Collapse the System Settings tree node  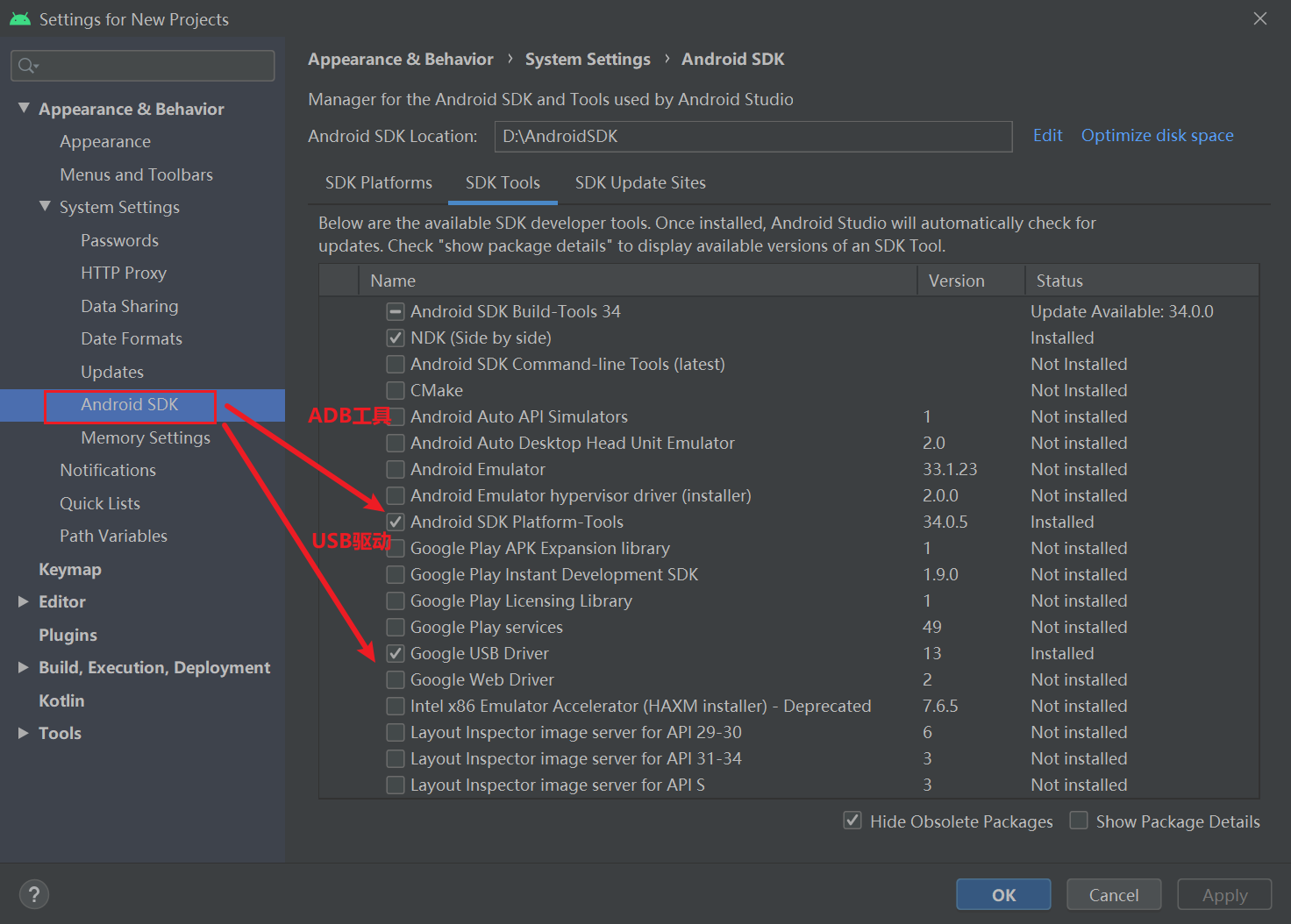(x=45, y=207)
